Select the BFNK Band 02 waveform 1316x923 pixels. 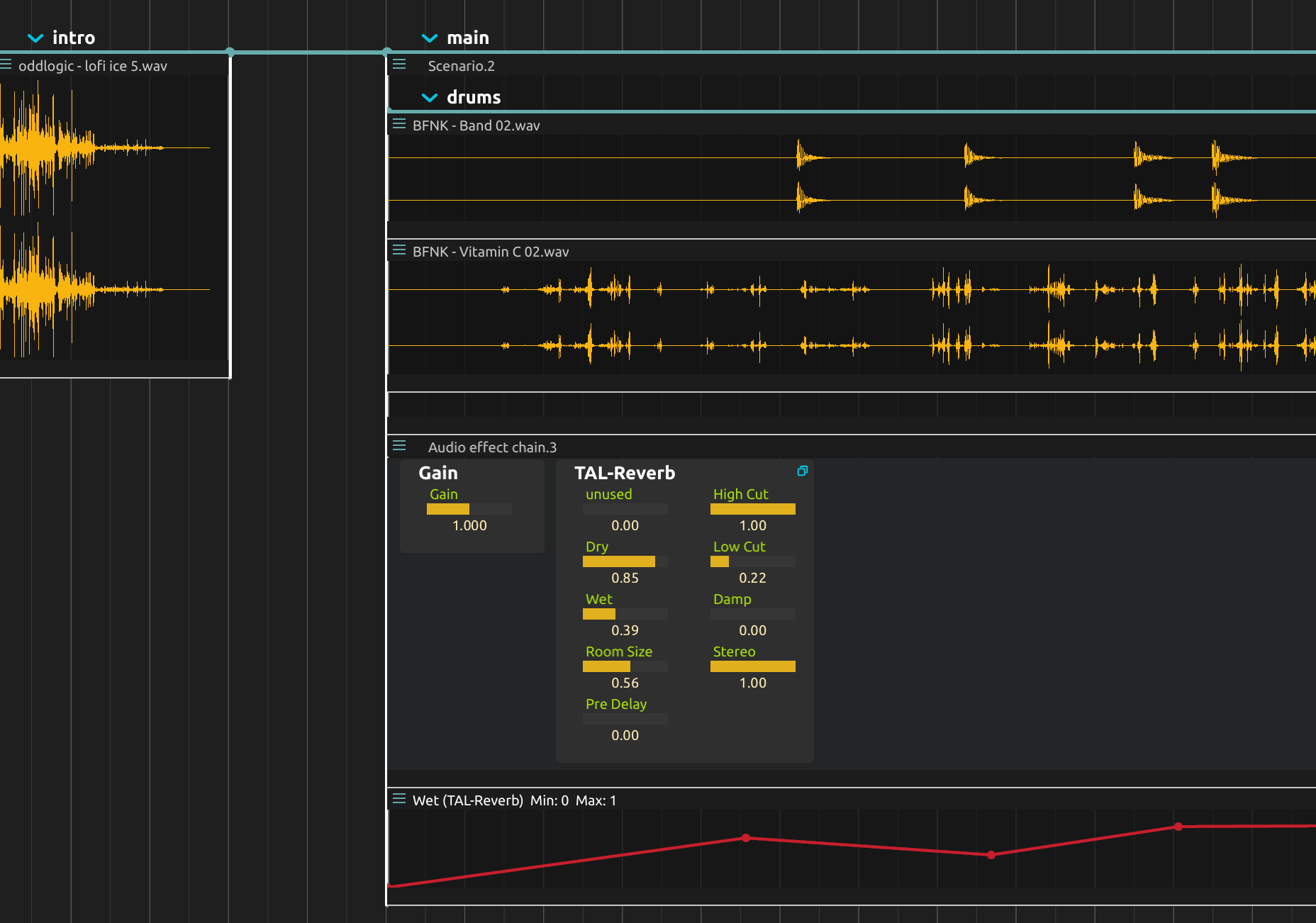852,178
